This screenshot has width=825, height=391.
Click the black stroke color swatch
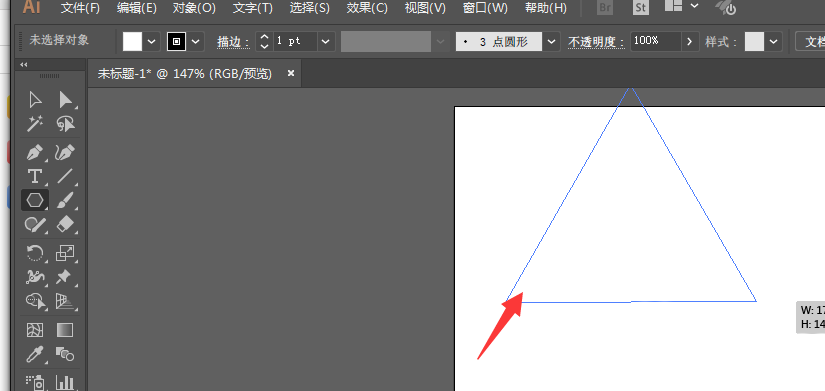coord(176,42)
